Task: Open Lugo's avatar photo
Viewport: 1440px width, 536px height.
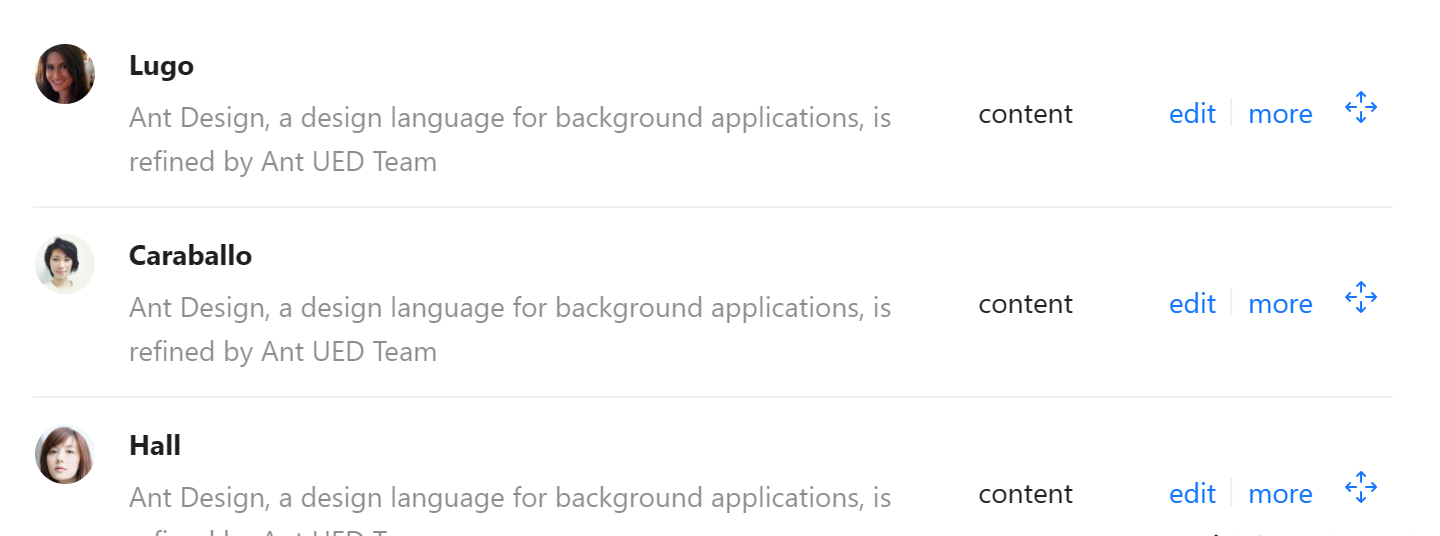Action: [x=65, y=74]
